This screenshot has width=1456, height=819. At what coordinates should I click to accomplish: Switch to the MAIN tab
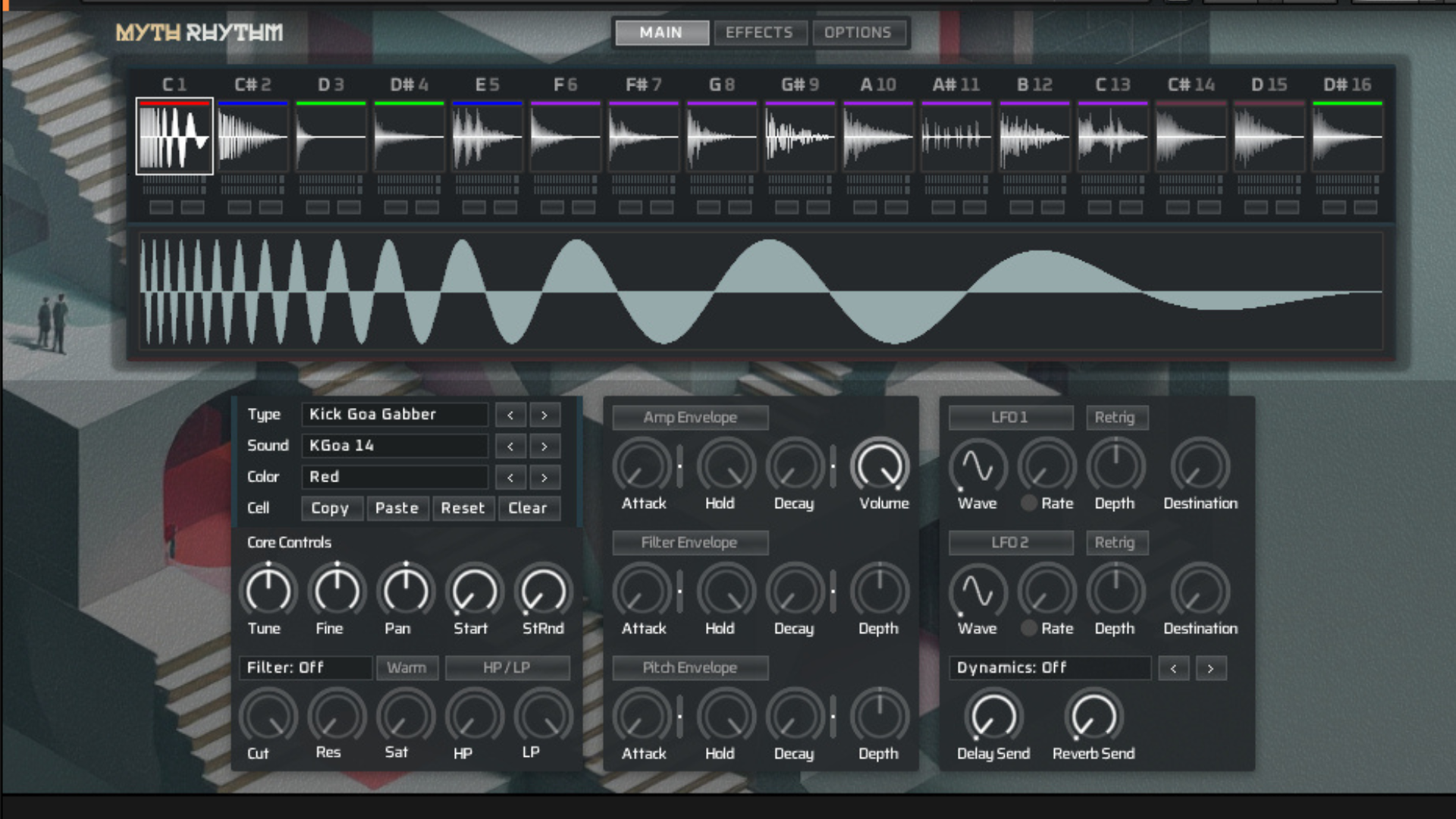pyautogui.click(x=662, y=33)
